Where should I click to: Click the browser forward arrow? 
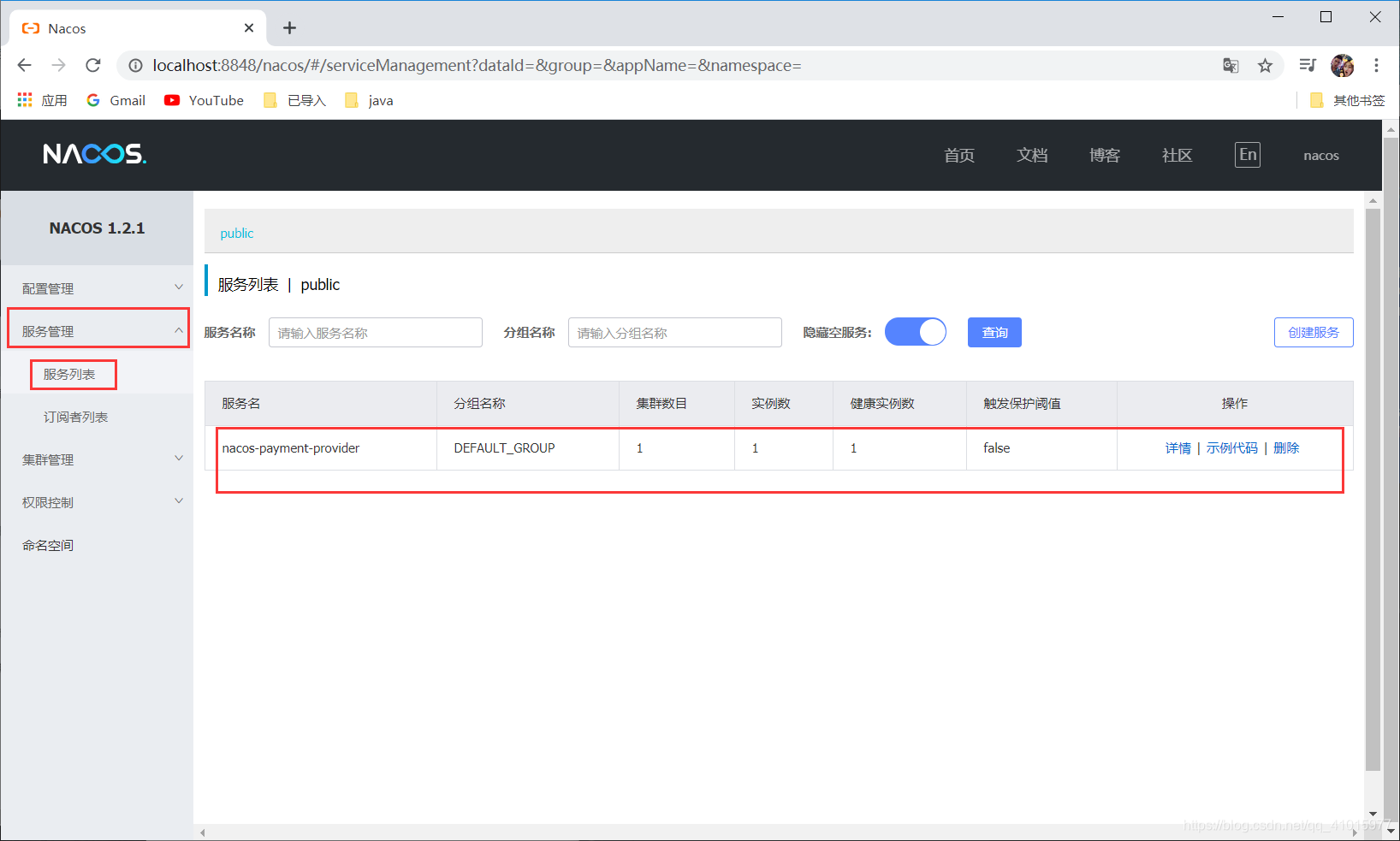58,65
